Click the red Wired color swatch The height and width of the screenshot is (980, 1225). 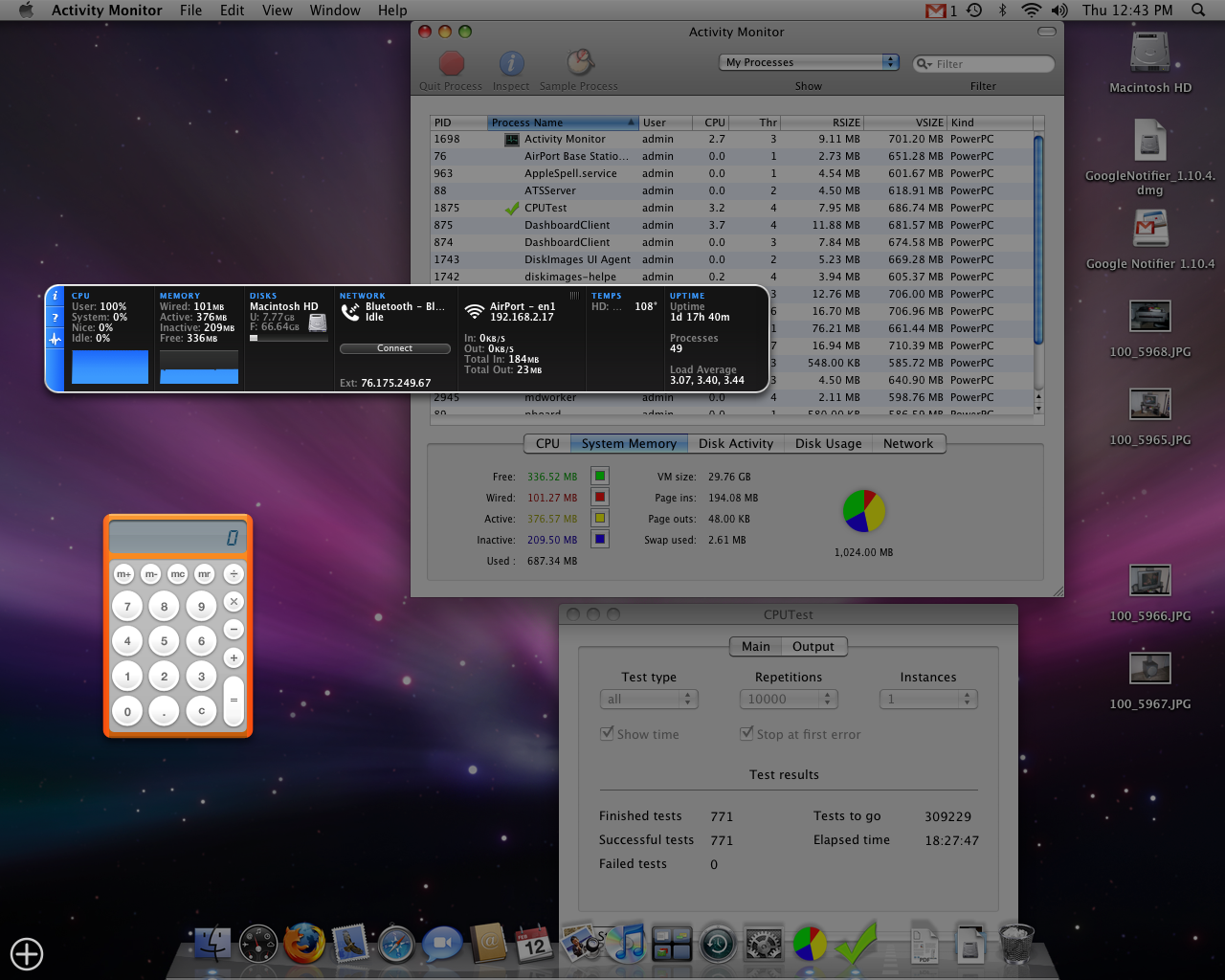pyautogui.click(x=600, y=497)
